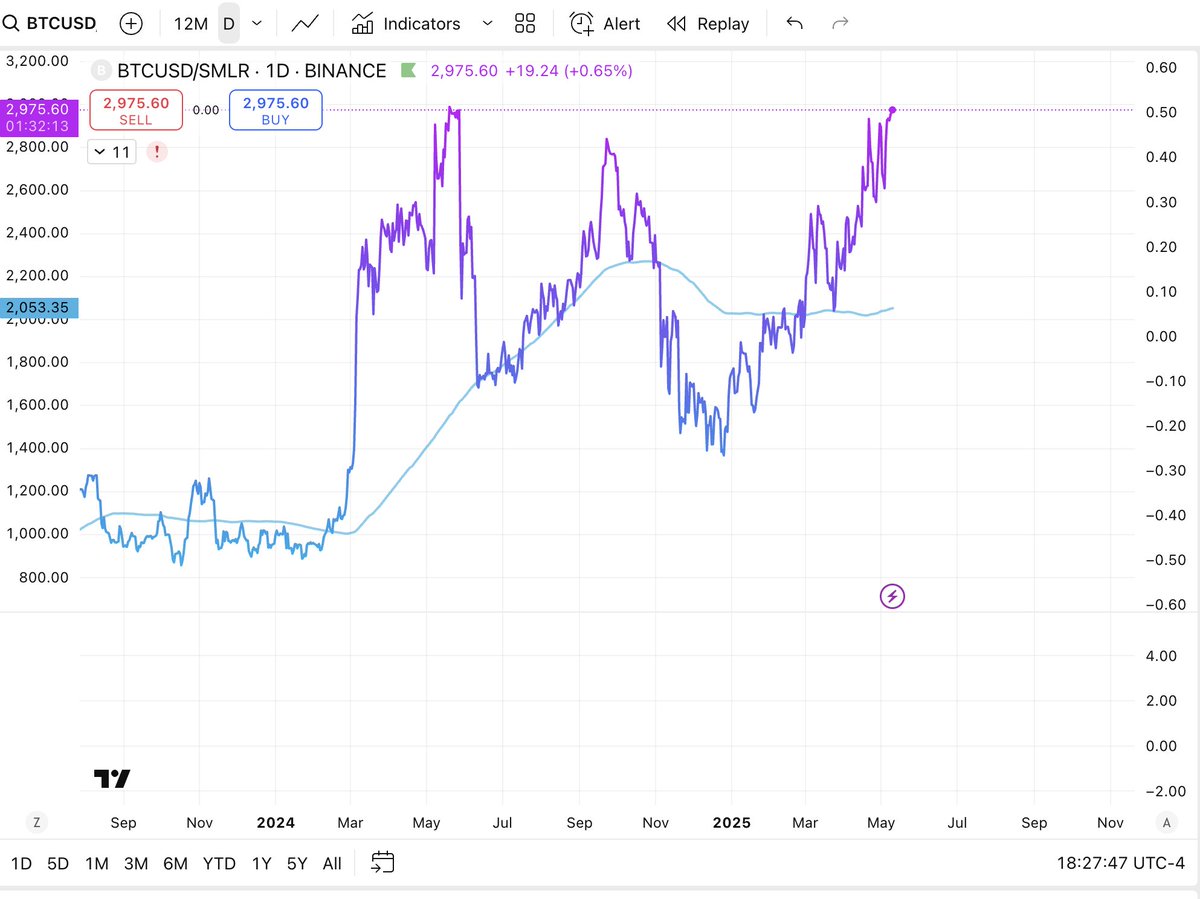Image resolution: width=1200 pixels, height=899 pixels.
Task: Open the BTCUSD symbol search field
Action: [60, 23]
